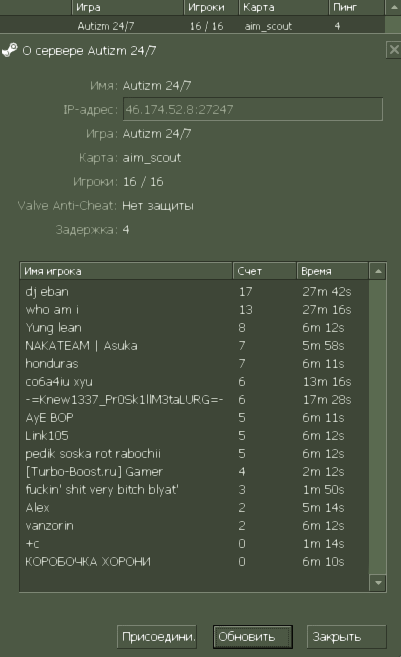The height and width of the screenshot is (657, 401).
Task: Click the player list scroll down arrow
Action: (x=378, y=582)
